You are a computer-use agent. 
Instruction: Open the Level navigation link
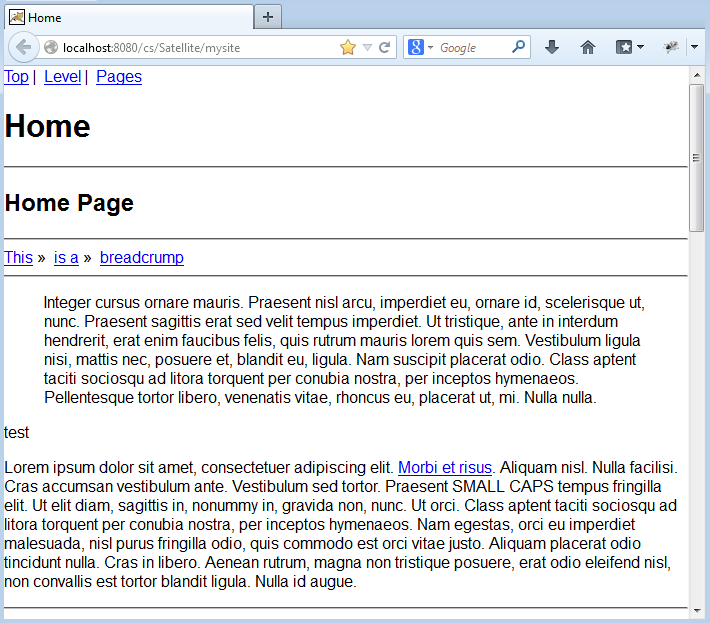pyautogui.click(x=62, y=77)
